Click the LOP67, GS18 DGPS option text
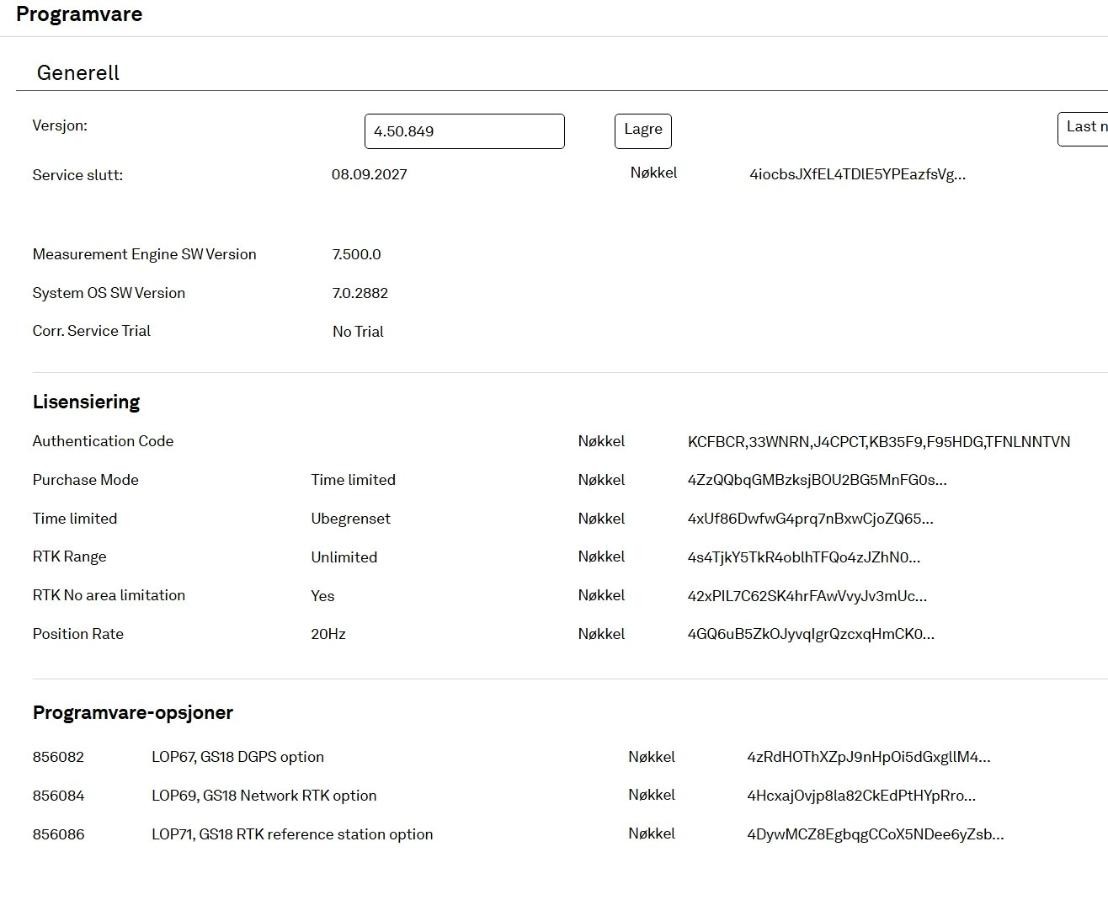The image size is (1108, 900). coord(237,757)
